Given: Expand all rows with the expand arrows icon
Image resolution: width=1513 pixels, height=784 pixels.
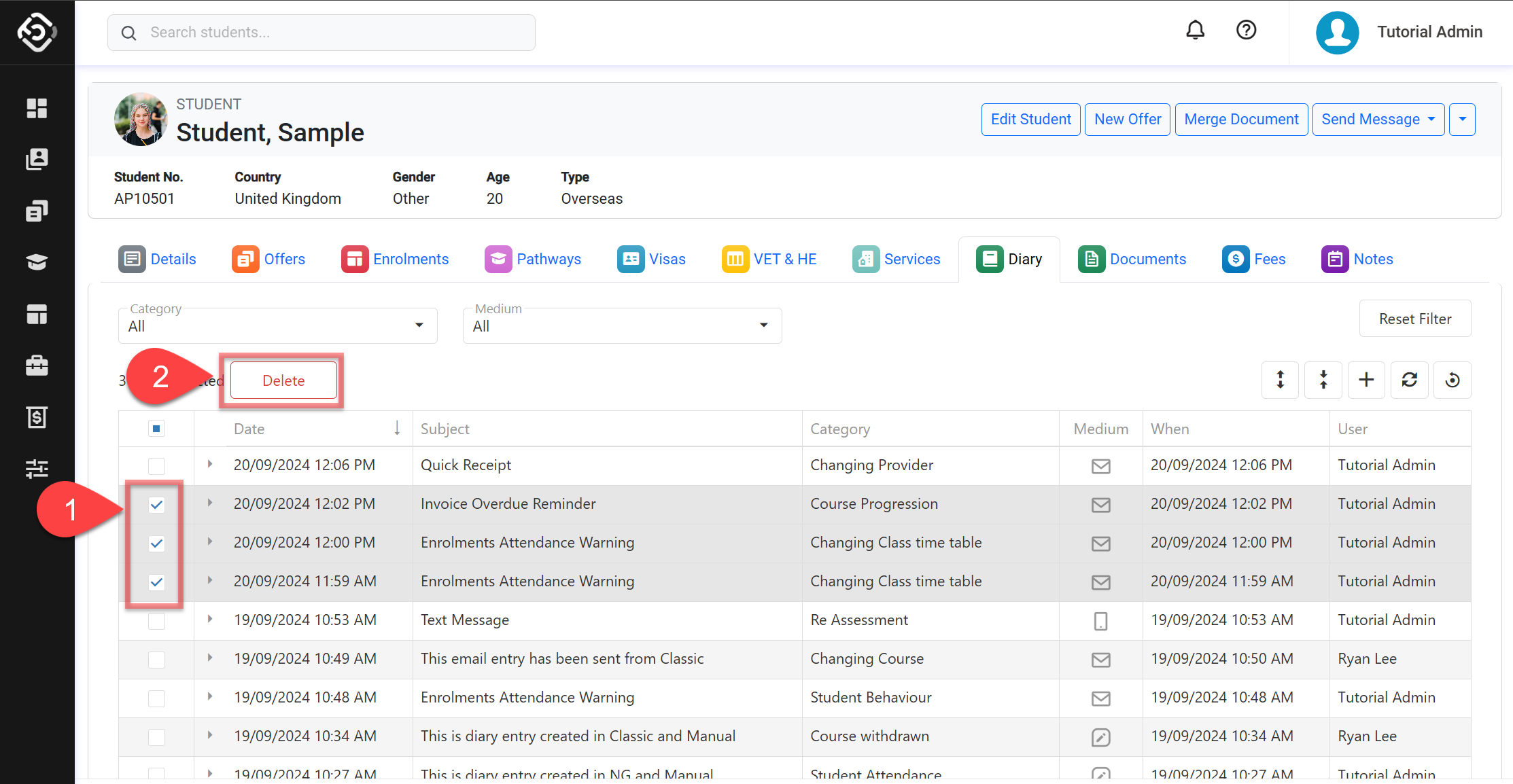Looking at the screenshot, I should [1280, 380].
